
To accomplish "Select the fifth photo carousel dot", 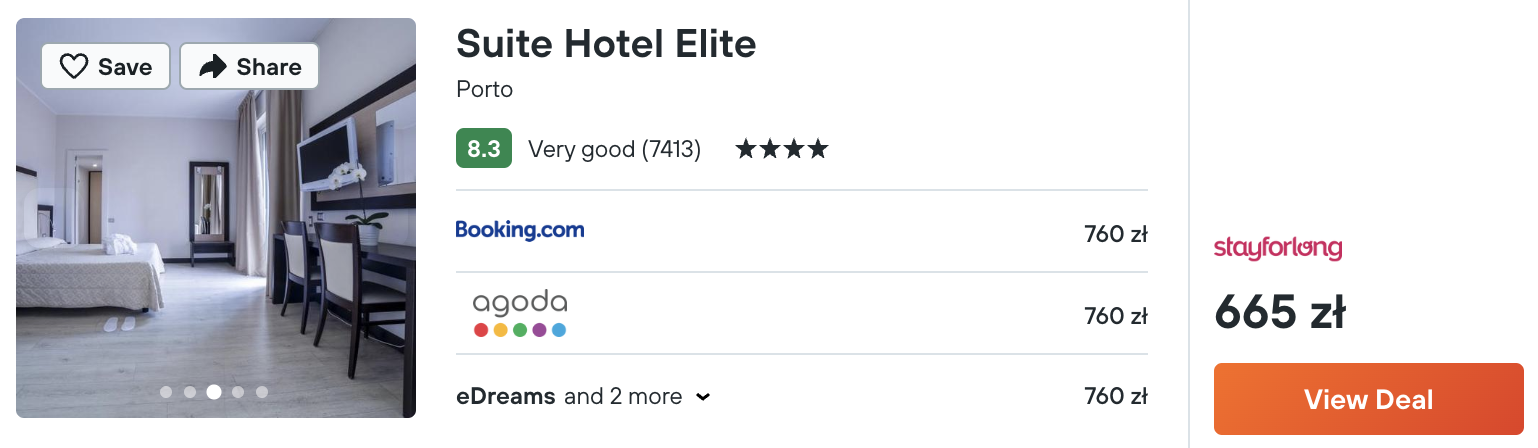I will pos(262,392).
